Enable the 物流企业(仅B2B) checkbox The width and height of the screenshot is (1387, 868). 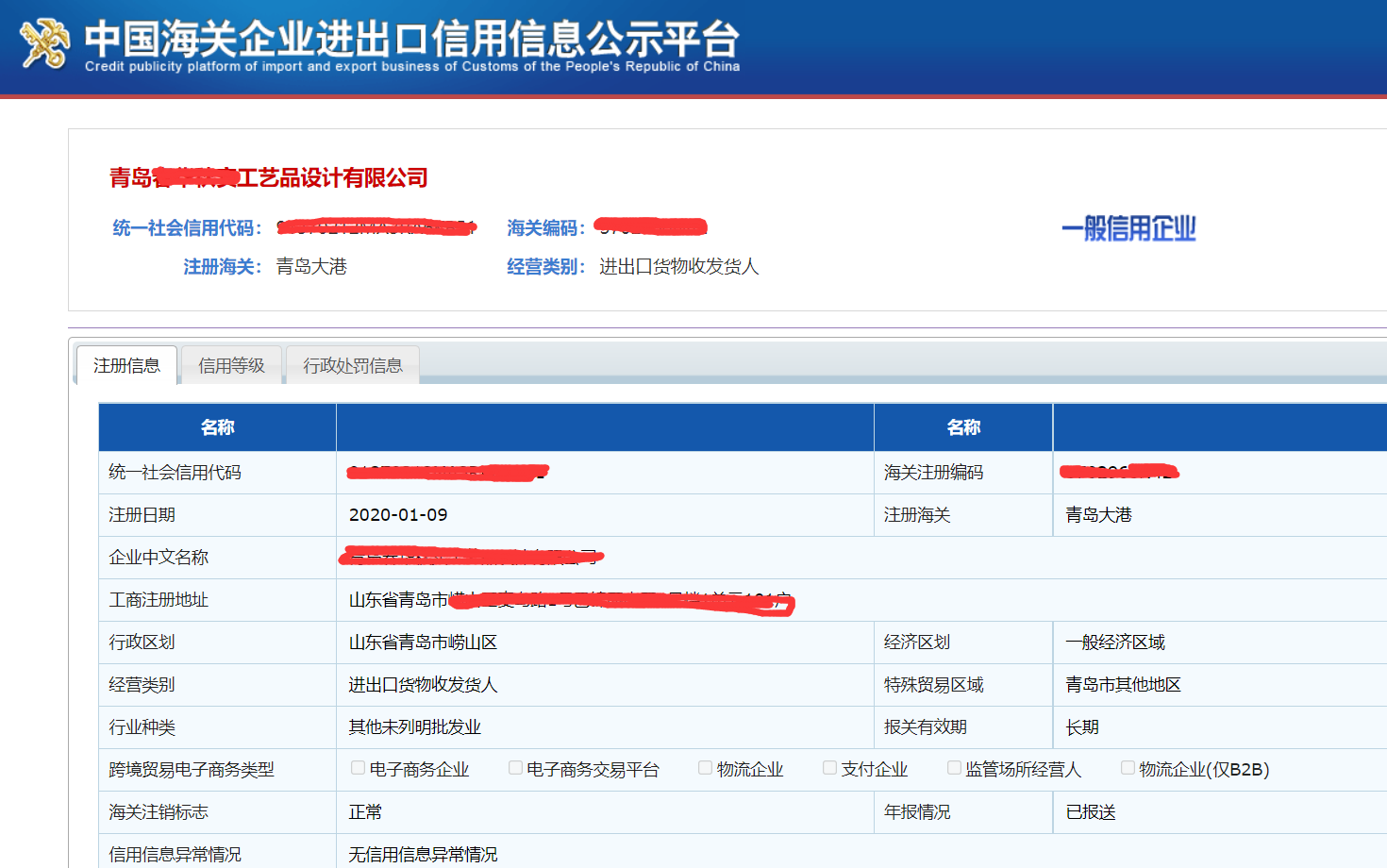coord(1128,768)
